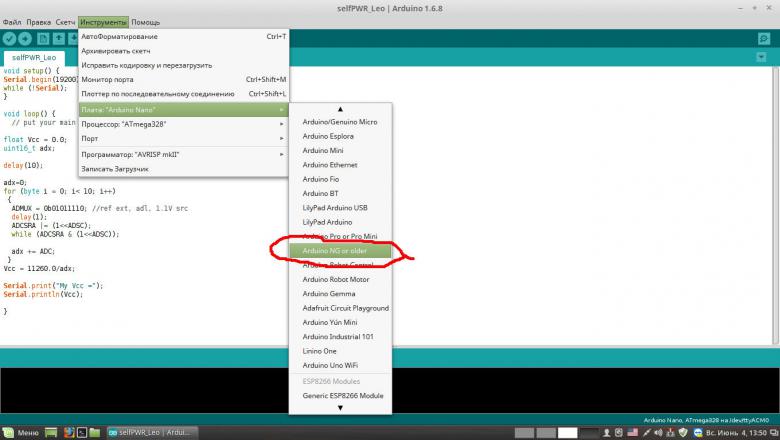Select Arduino BT board
Image resolution: width=780 pixels, height=440 pixels.
coord(340,194)
